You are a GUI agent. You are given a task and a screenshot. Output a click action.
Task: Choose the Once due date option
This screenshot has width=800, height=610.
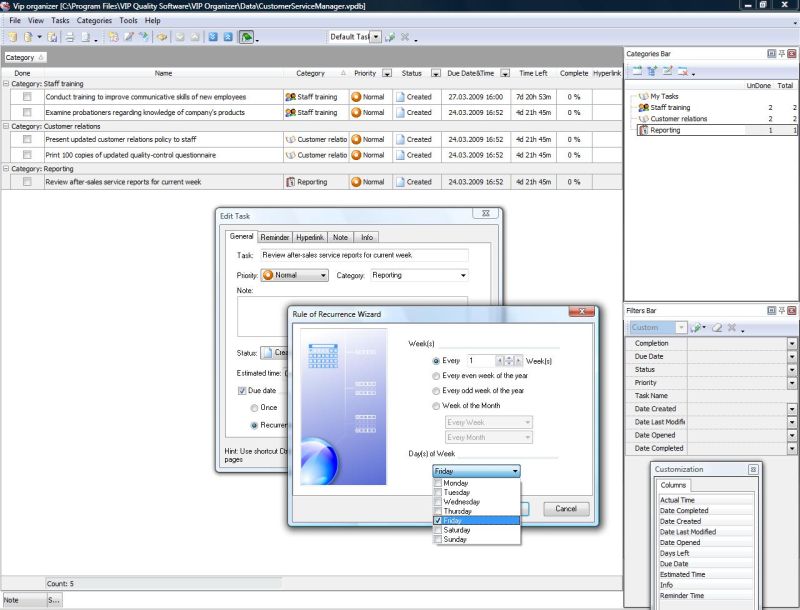(254, 408)
